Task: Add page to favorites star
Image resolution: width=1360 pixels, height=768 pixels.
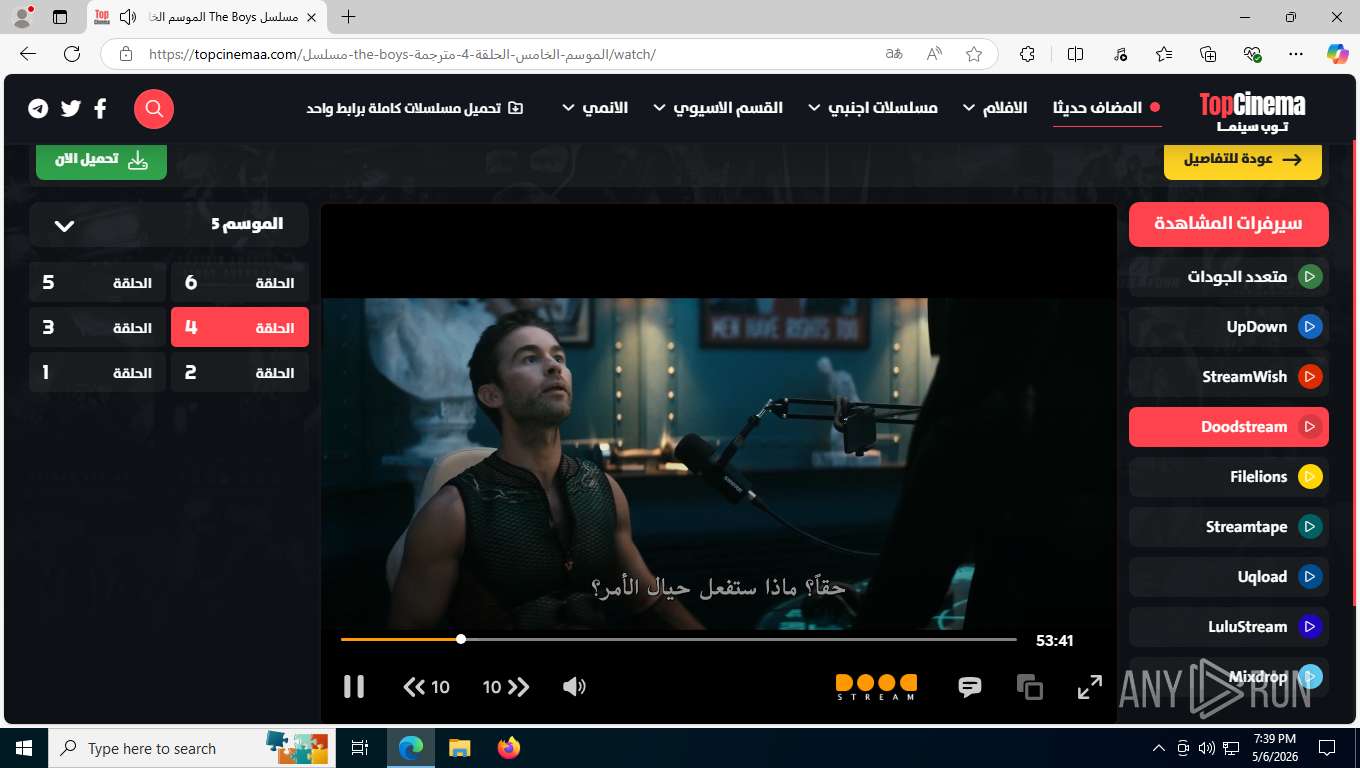Action: 974,54
